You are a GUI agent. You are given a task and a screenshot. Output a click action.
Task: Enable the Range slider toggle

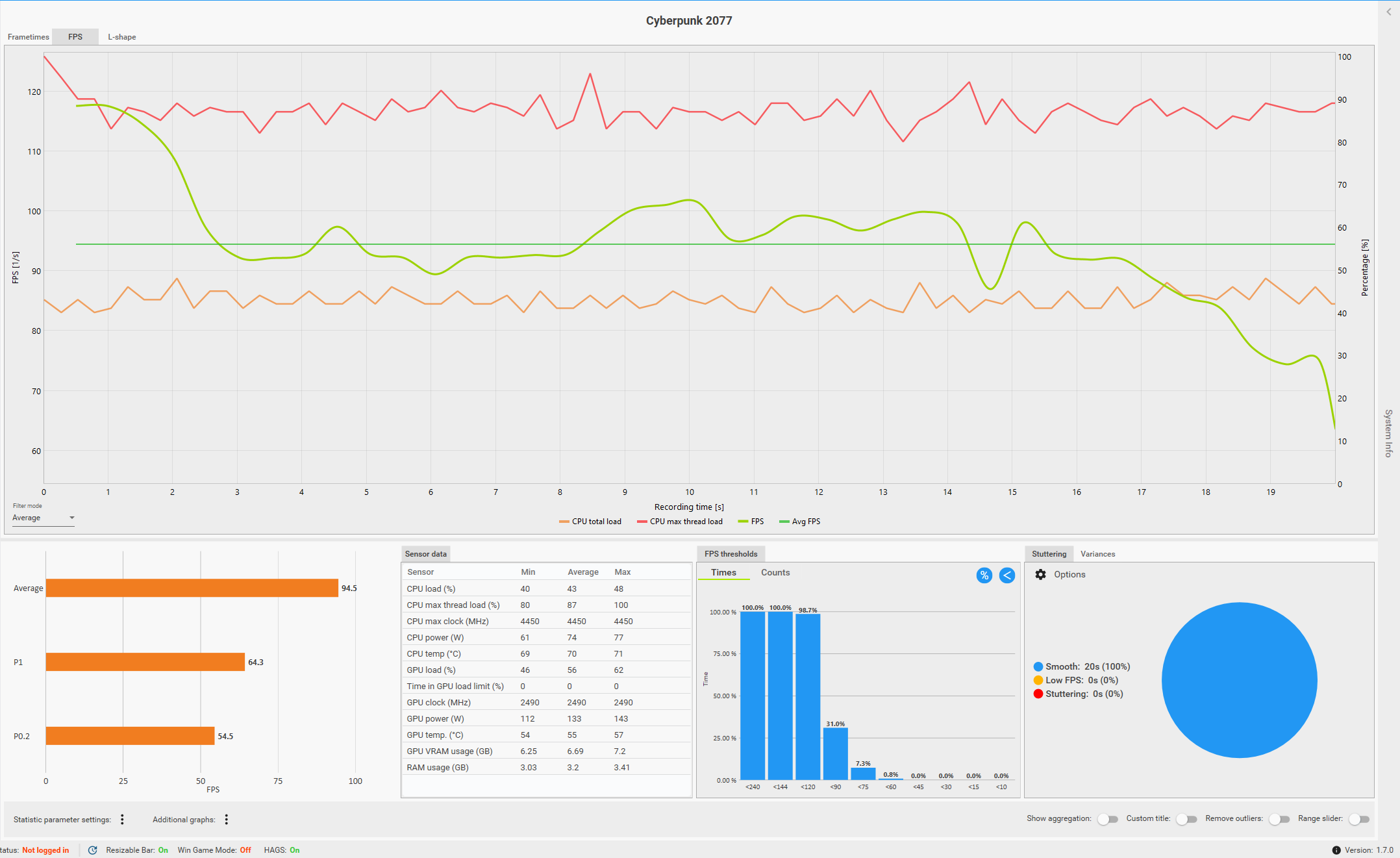(1358, 819)
